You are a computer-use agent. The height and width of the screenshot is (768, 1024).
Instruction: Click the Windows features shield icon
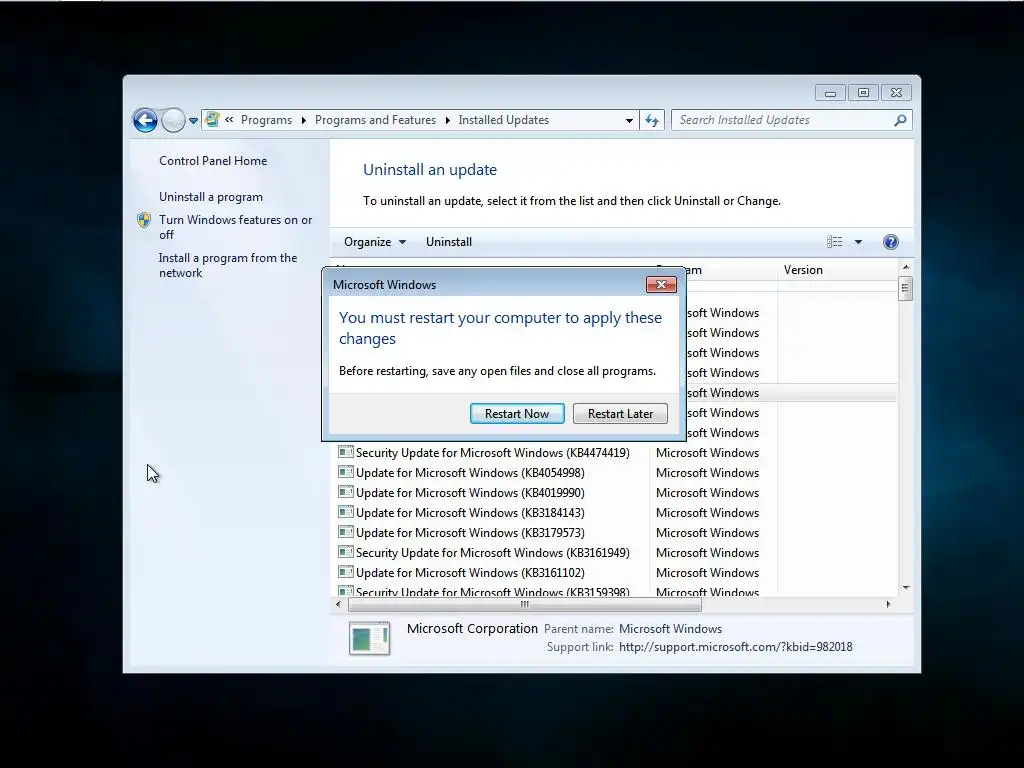click(x=144, y=220)
